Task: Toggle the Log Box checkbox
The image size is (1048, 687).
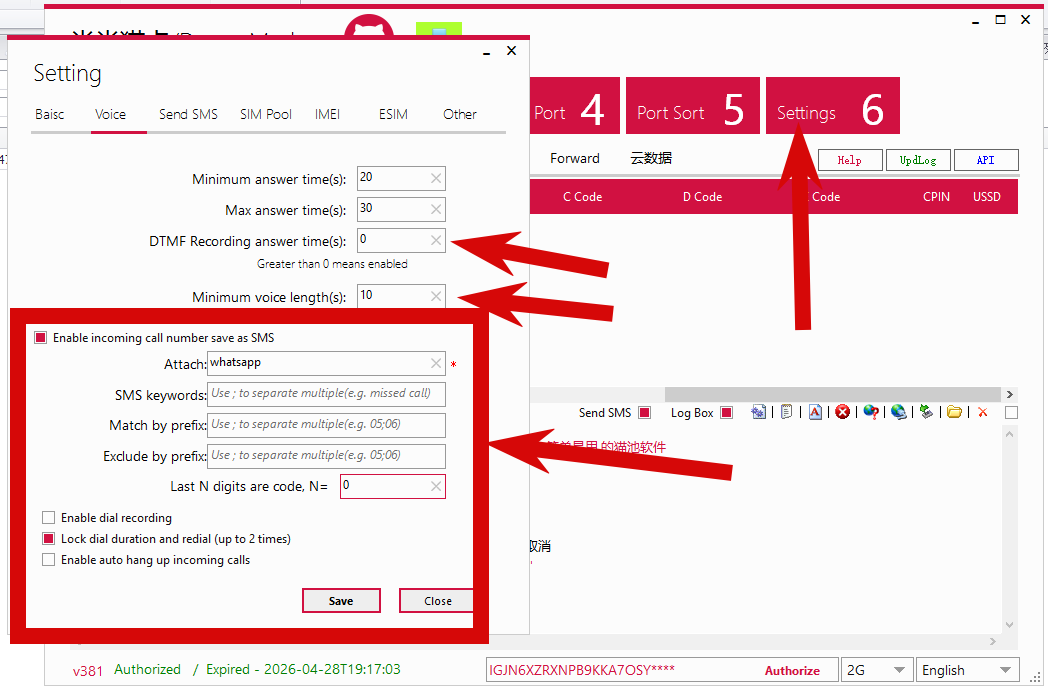Action: [x=727, y=412]
